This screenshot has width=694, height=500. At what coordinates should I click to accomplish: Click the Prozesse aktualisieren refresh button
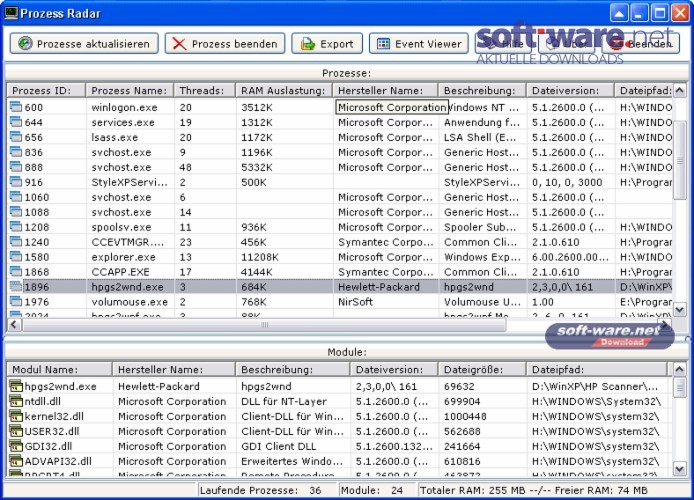point(84,44)
